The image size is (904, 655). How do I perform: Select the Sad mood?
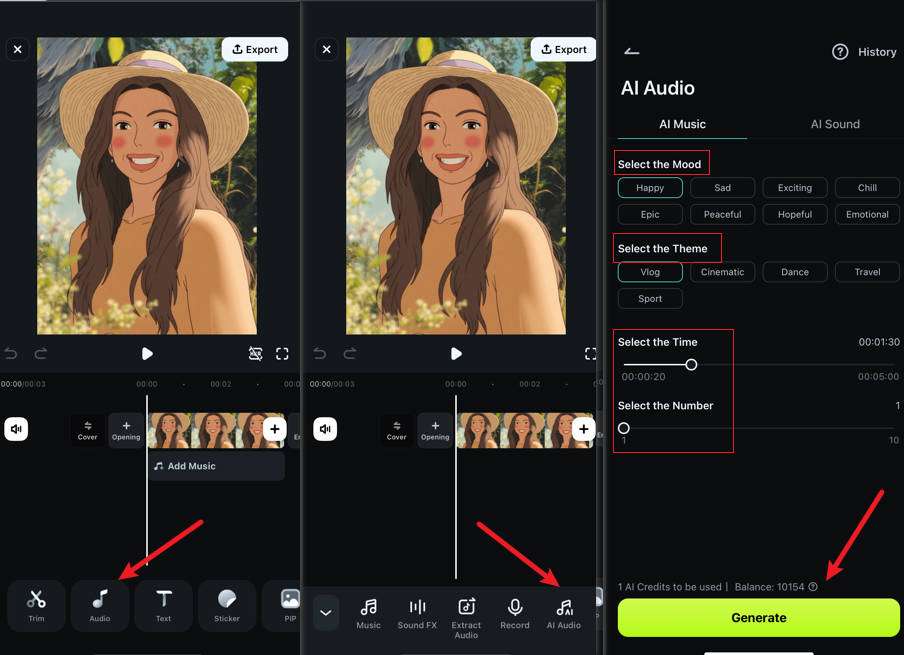[x=722, y=188]
